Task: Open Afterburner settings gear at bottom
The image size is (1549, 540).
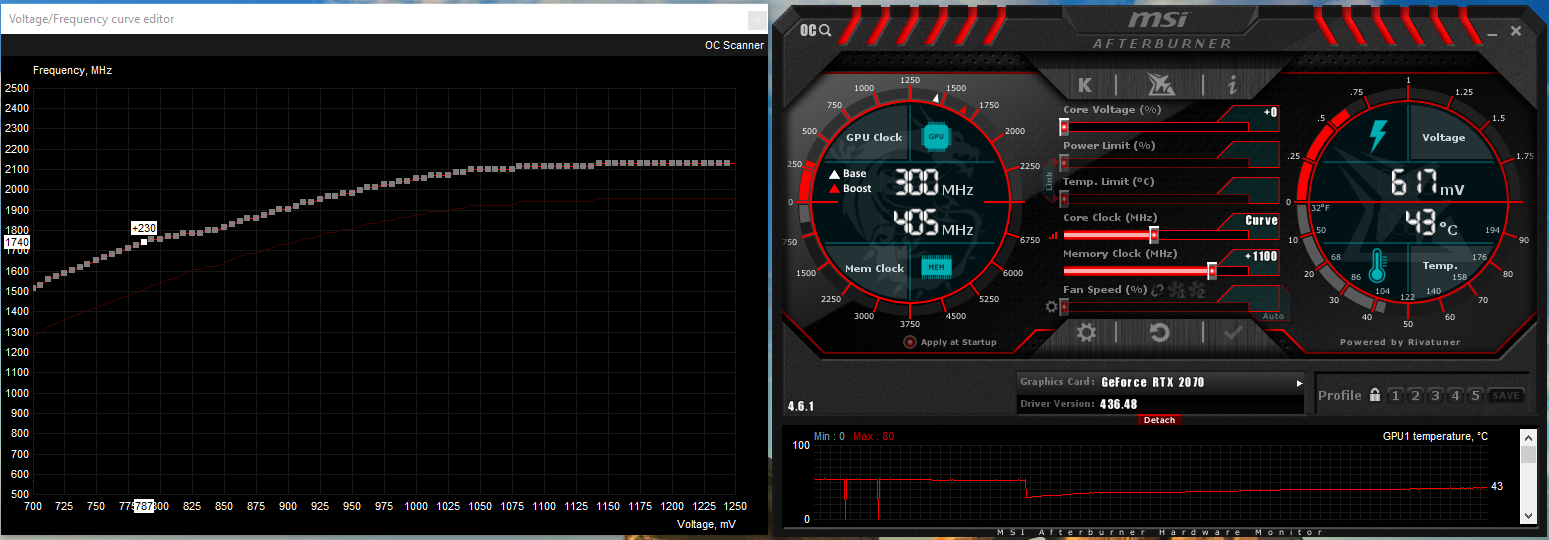Action: tap(1086, 333)
